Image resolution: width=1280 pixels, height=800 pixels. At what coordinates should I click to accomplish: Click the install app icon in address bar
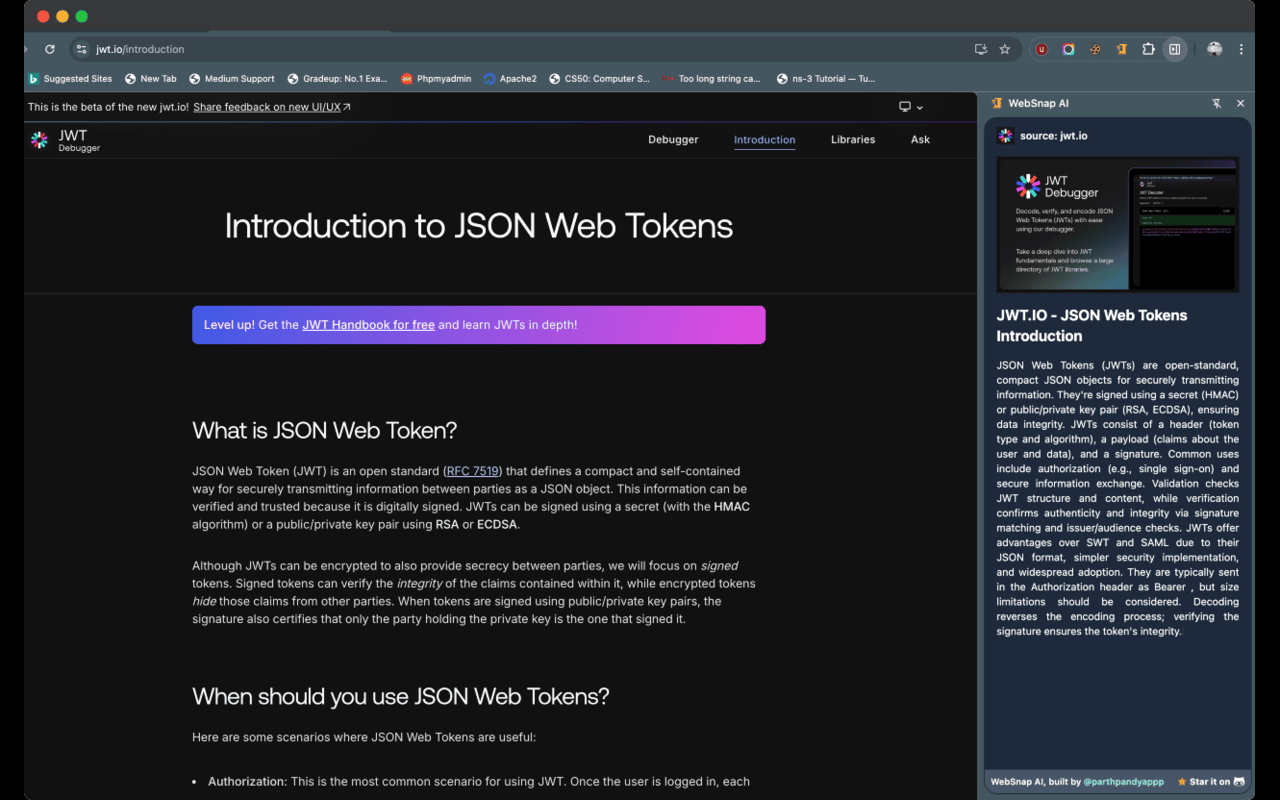click(981, 49)
